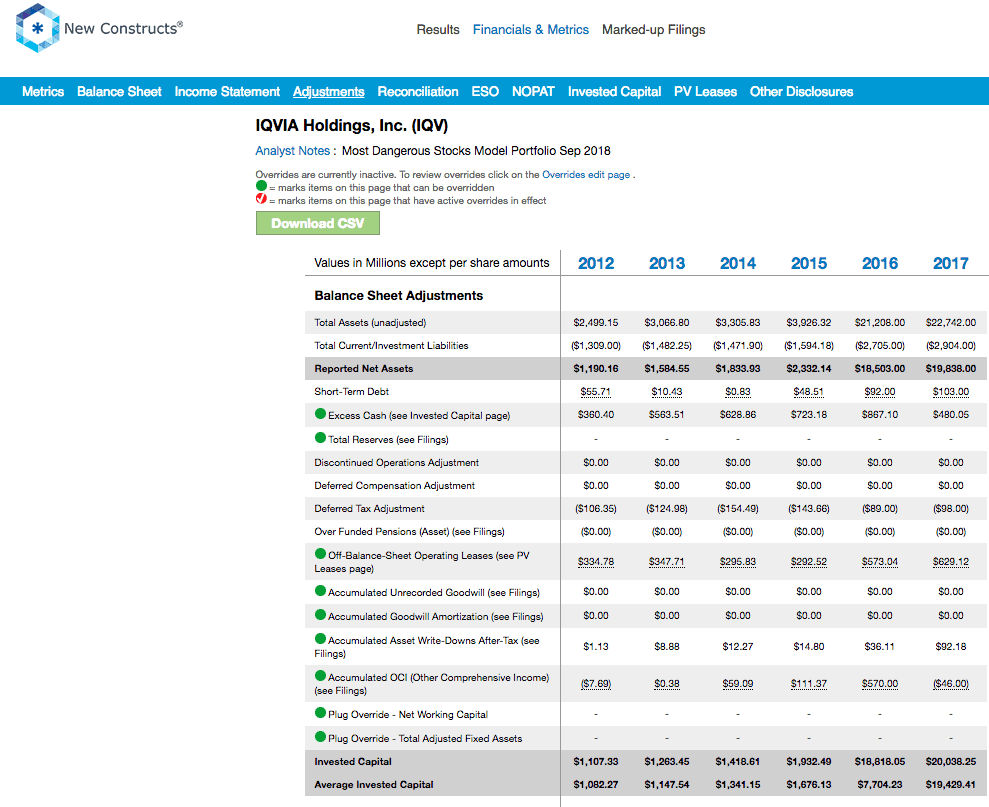This screenshot has height=807, width=989.
Task: Open 2014 Short-Term Debt value $0.83
Action: coord(738,392)
